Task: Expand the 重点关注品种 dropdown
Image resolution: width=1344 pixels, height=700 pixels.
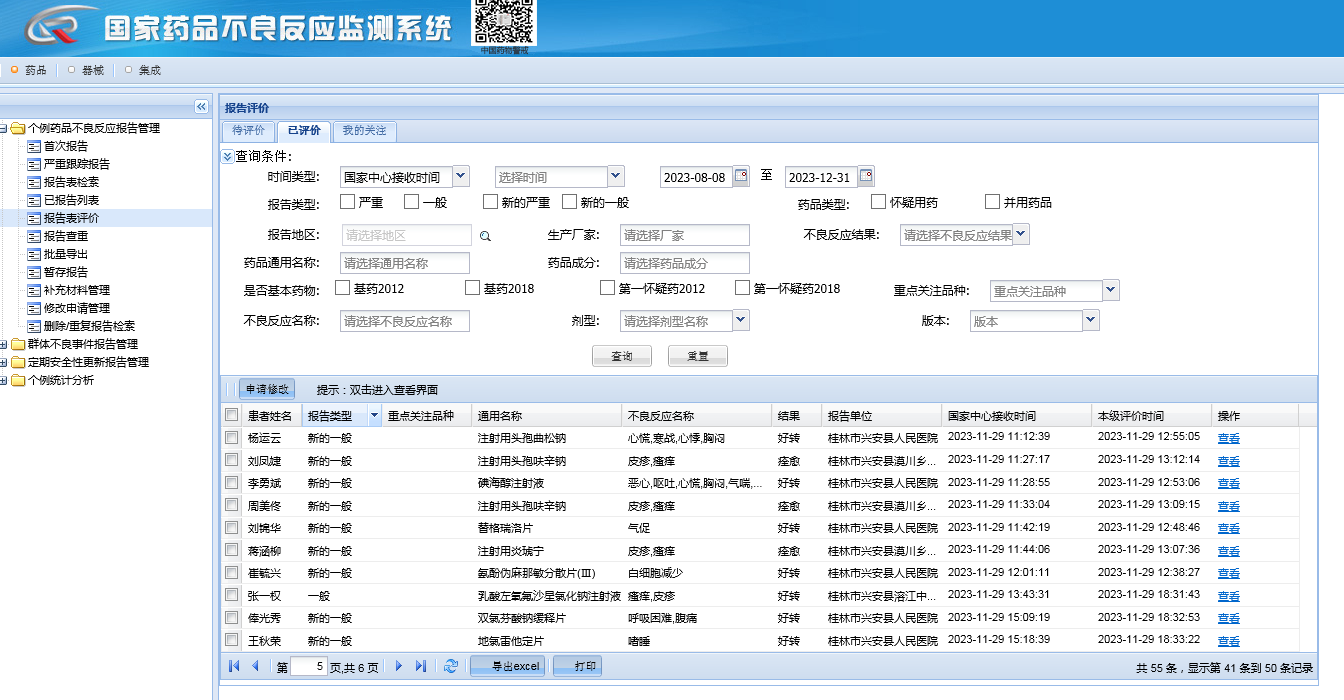Action: coord(1110,290)
